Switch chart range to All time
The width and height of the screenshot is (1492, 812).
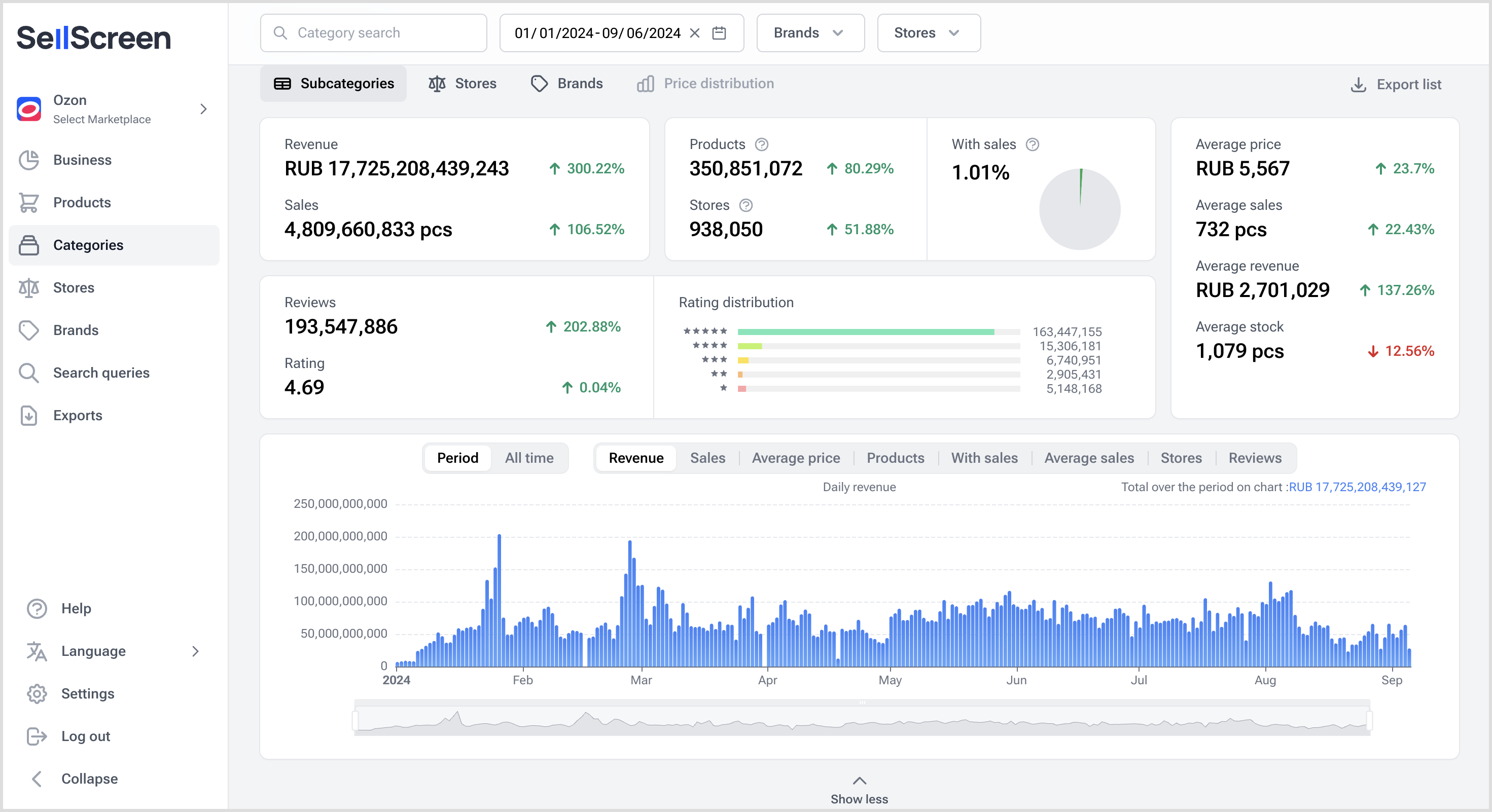pyautogui.click(x=529, y=458)
